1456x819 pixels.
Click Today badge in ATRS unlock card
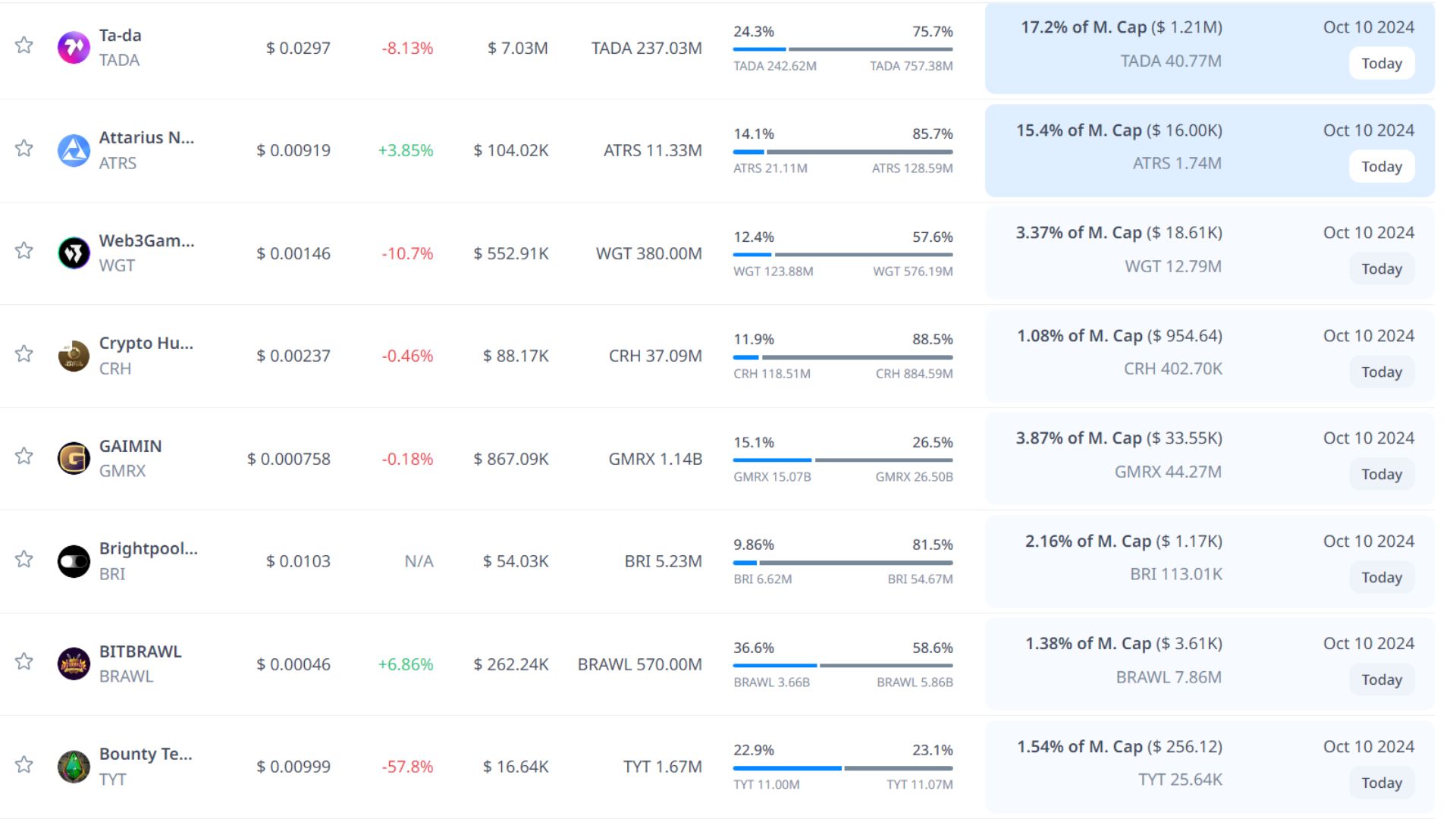click(1381, 167)
